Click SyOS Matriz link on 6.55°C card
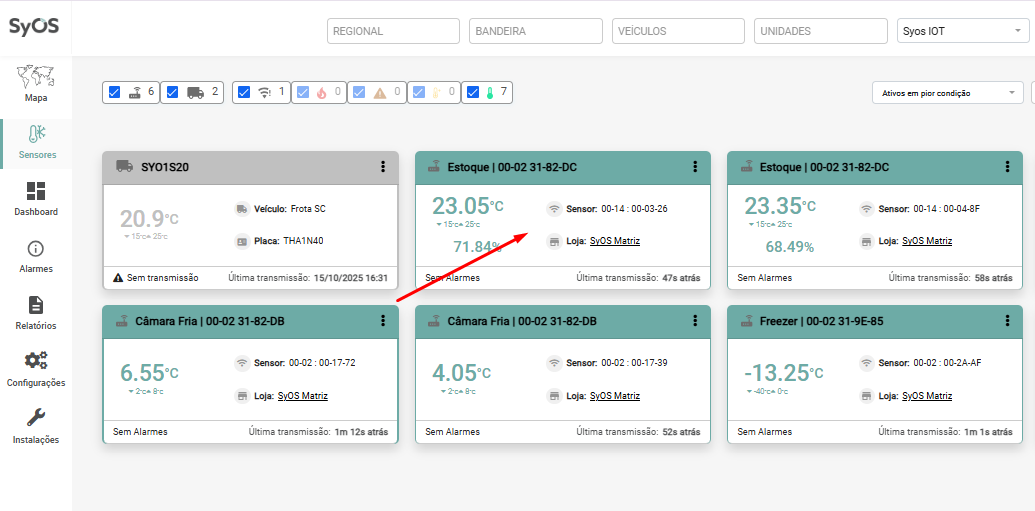This screenshot has width=1035, height=511. click(x=302, y=395)
